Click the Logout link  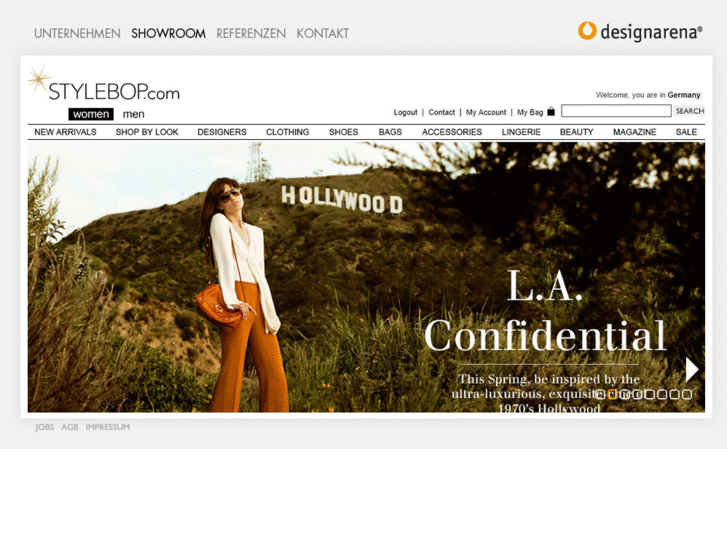pos(405,112)
